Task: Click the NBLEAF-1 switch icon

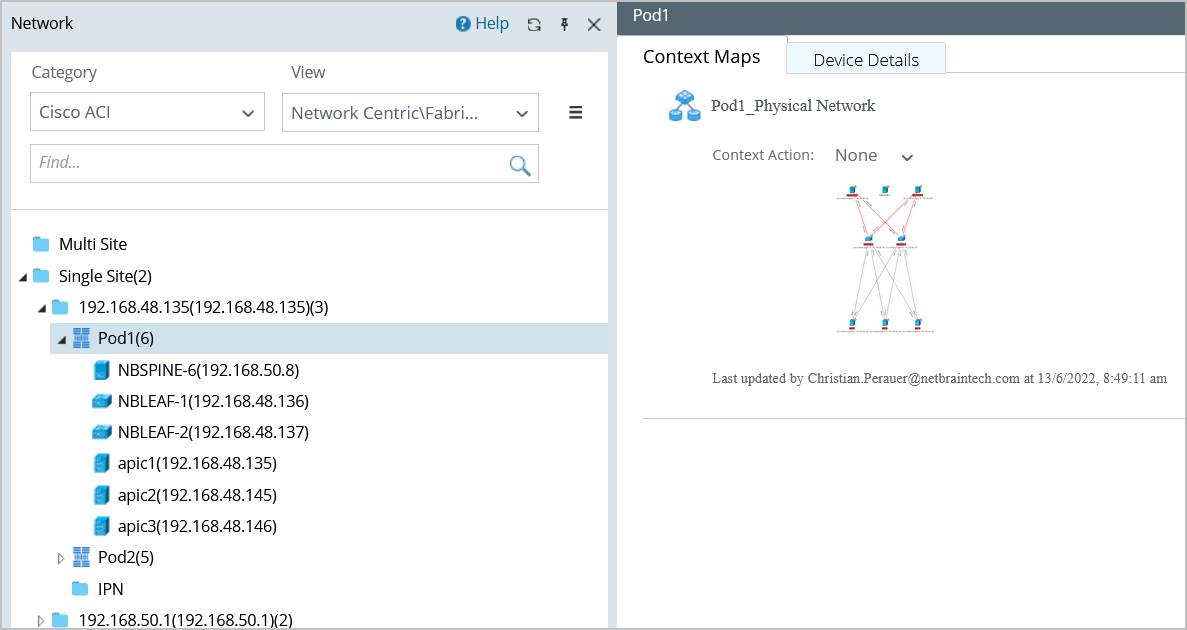Action: (100, 402)
